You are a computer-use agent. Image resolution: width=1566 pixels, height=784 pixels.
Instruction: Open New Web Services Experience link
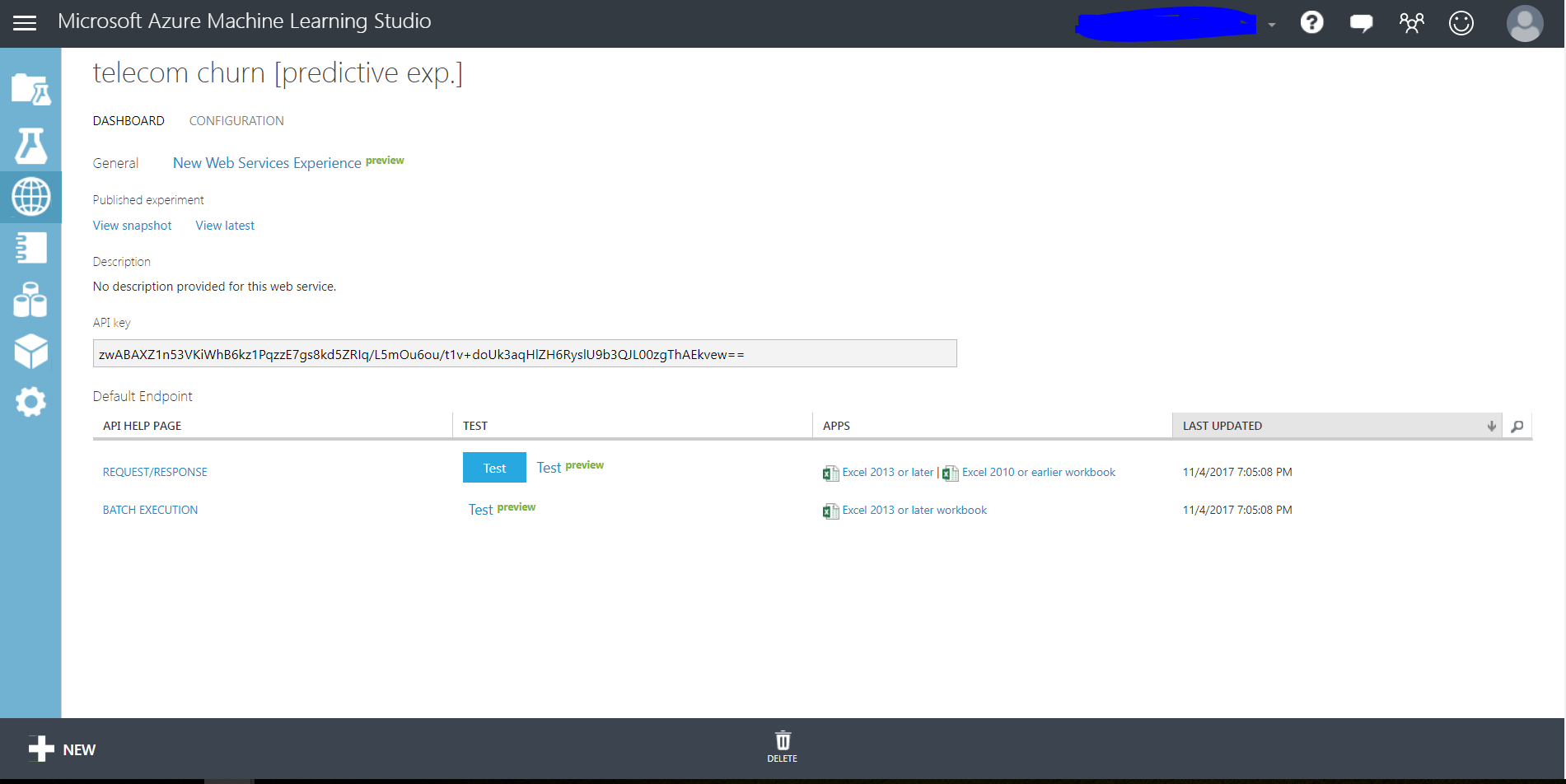[x=267, y=163]
